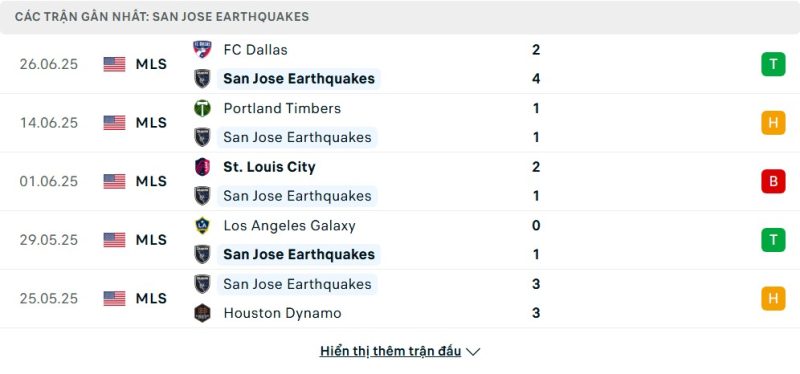Click the green T badge for the 29.05.25 match

coord(773,240)
